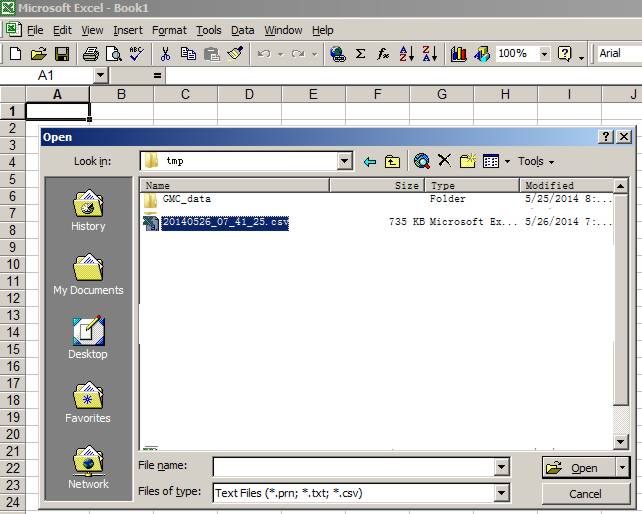Screen dimensions: 642x514
Task: Sort Descending Z-A icon
Action: point(430,54)
